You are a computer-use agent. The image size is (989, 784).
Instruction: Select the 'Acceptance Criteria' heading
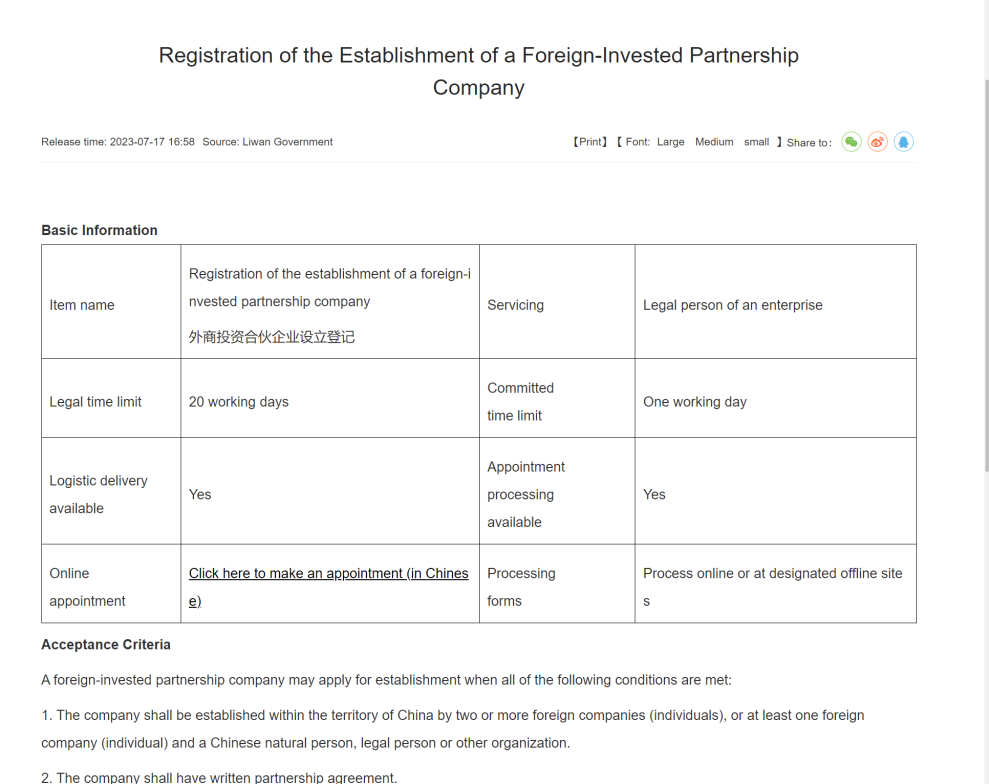click(x=106, y=645)
